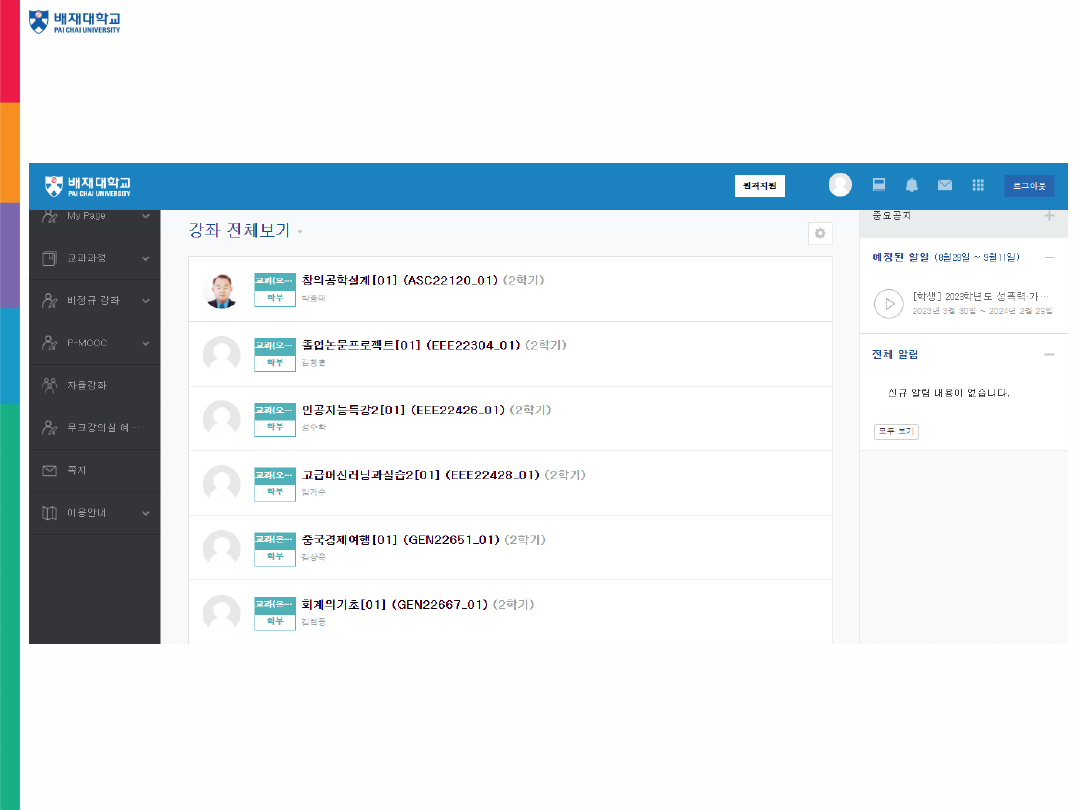Viewport: 1080px width, 810px height.
Task: Click the 로그아웃 button
Action: [x=1028, y=186]
